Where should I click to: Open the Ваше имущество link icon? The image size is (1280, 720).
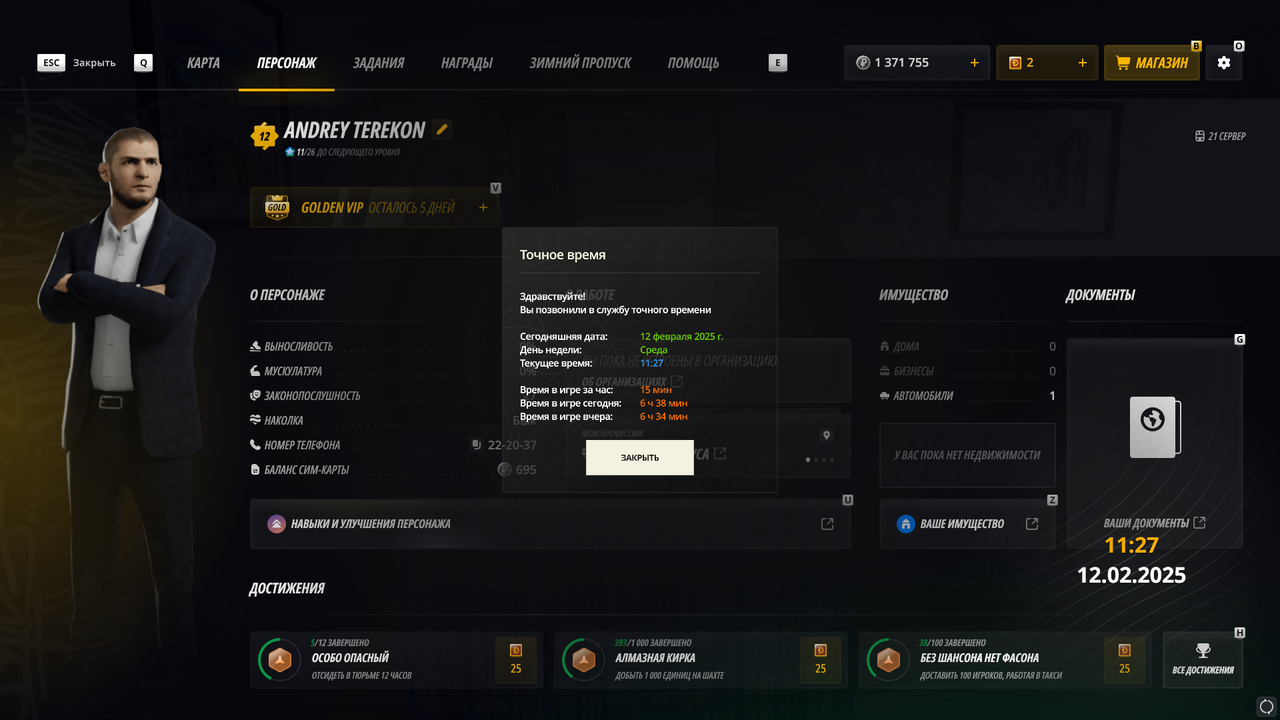(1032, 524)
